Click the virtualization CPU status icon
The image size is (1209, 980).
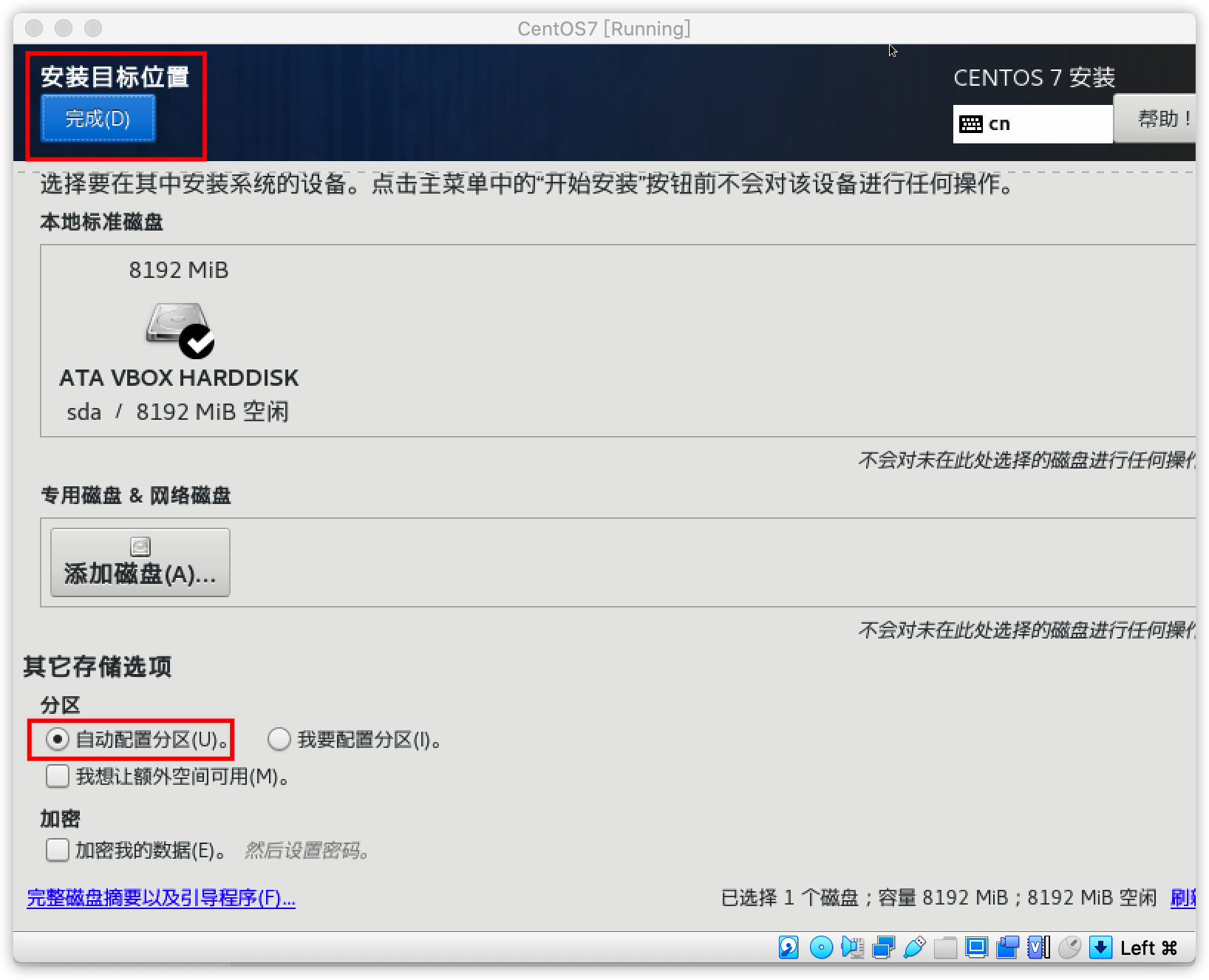[1038, 947]
